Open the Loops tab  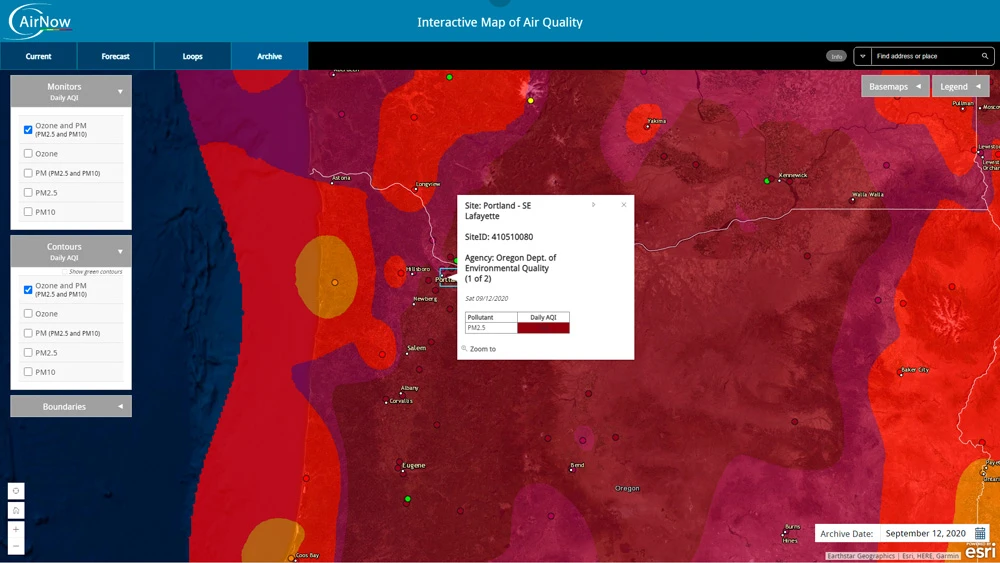[x=193, y=56]
